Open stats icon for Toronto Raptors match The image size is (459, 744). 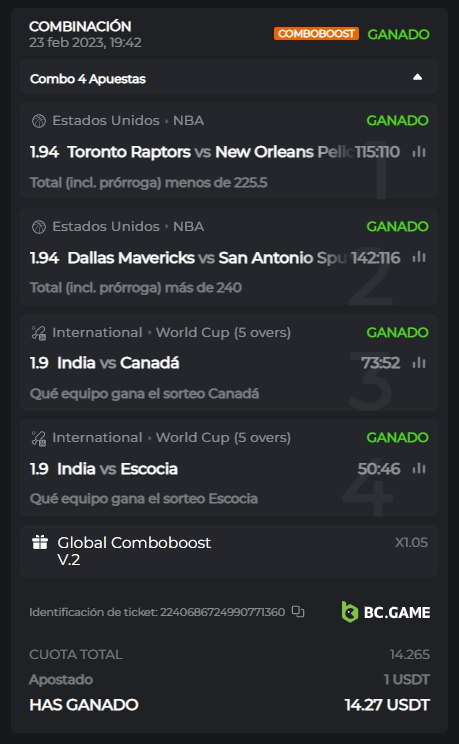click(419, 152)
